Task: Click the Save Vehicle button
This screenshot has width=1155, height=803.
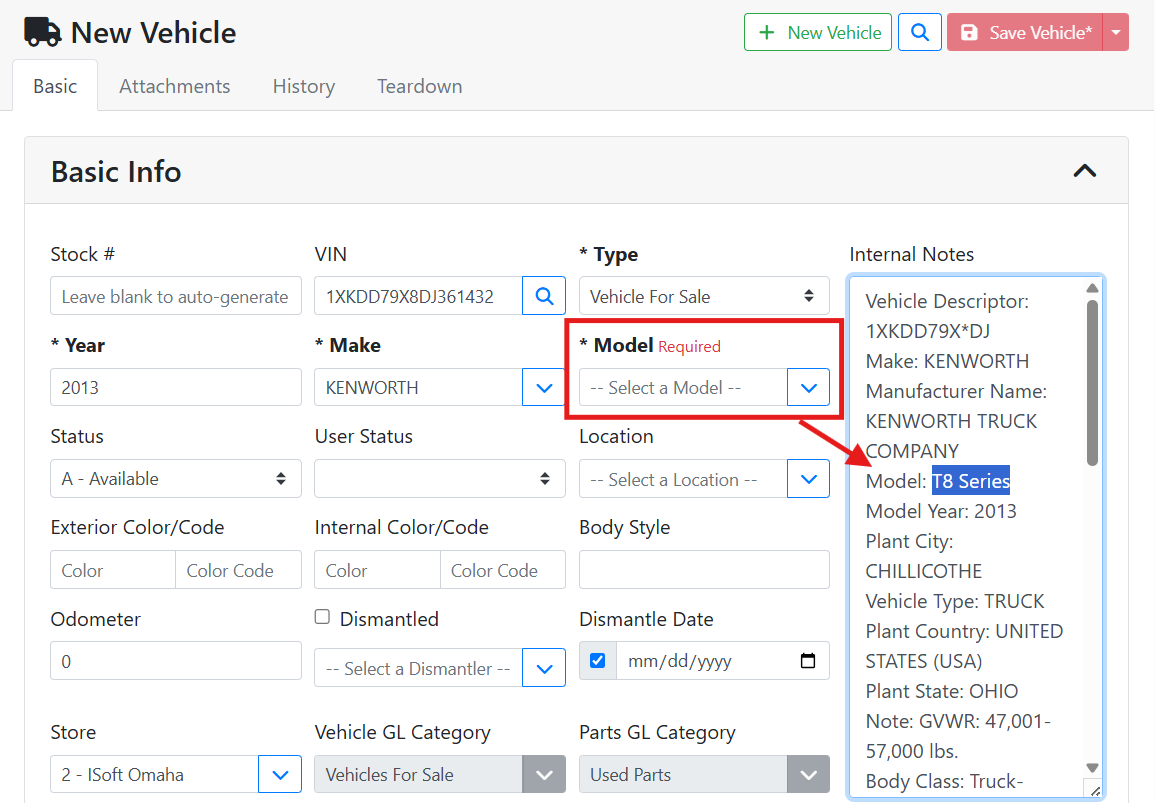Action: (1024, 32)
